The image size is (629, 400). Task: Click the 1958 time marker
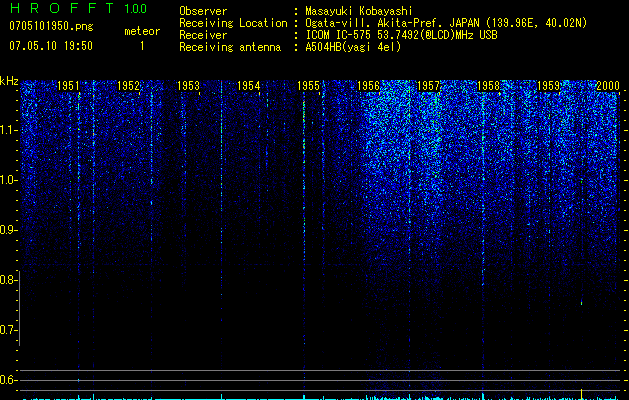(x=488, y=85)
